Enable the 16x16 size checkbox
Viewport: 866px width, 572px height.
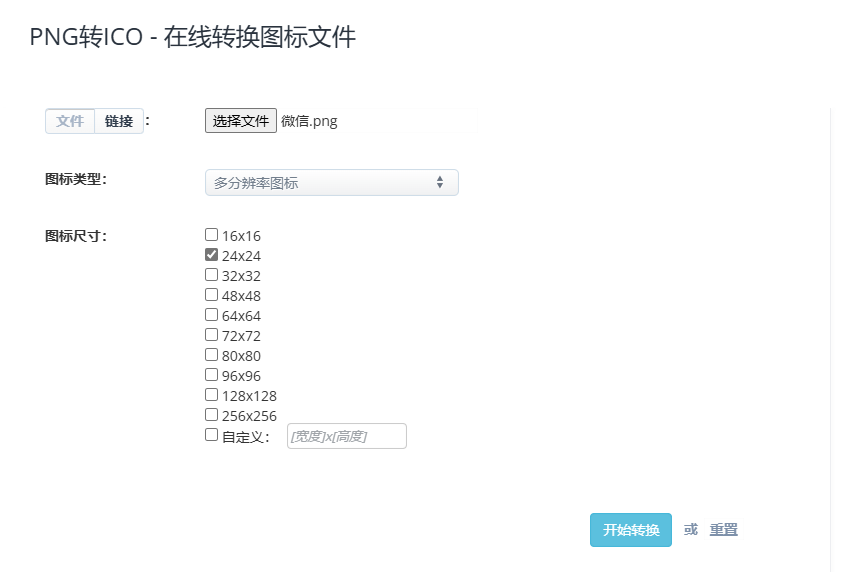click(x=211, y=235)
